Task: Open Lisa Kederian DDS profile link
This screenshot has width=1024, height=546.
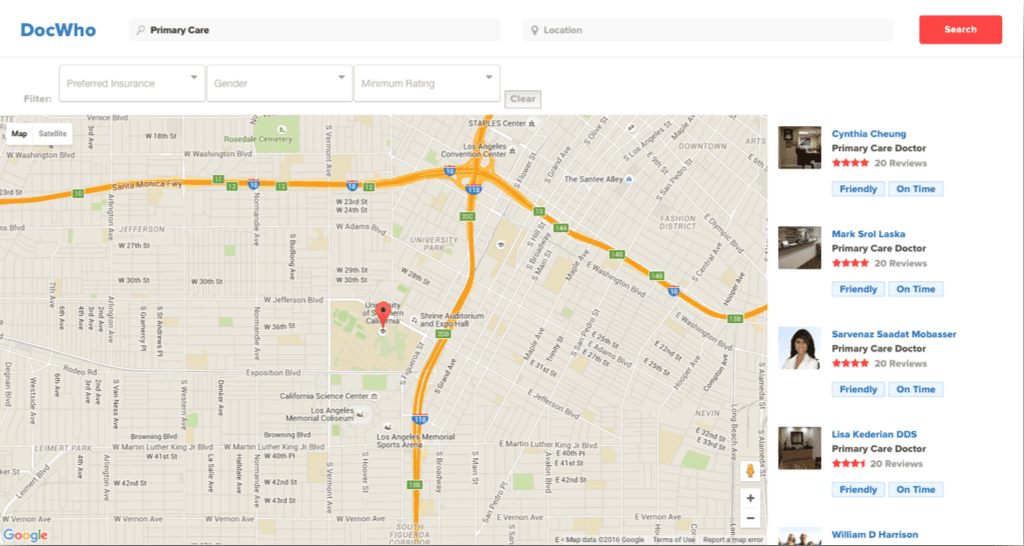Action: pos(874,434)
